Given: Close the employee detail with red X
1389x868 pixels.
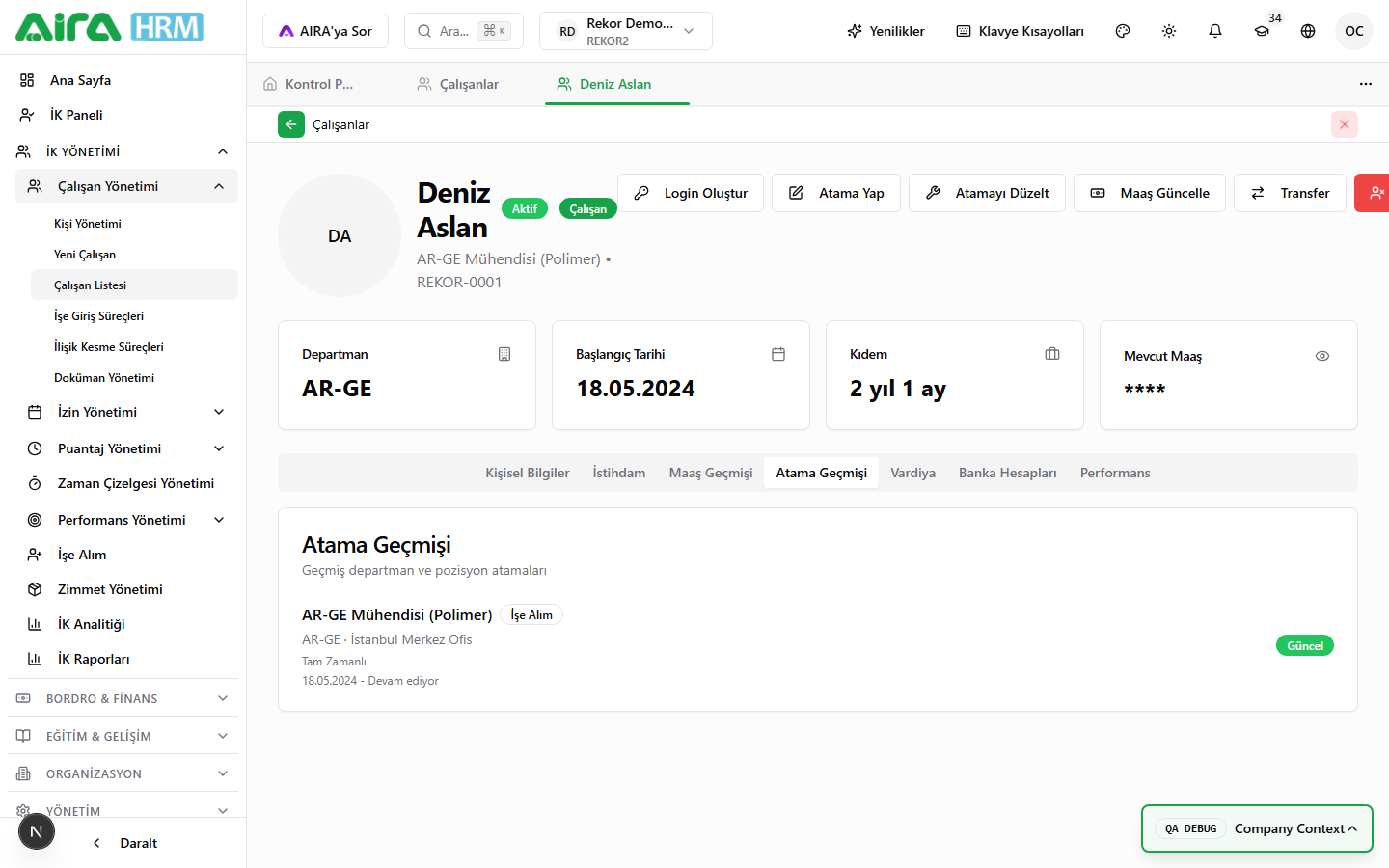Looking at the screenshot, I should point(1345,124).
